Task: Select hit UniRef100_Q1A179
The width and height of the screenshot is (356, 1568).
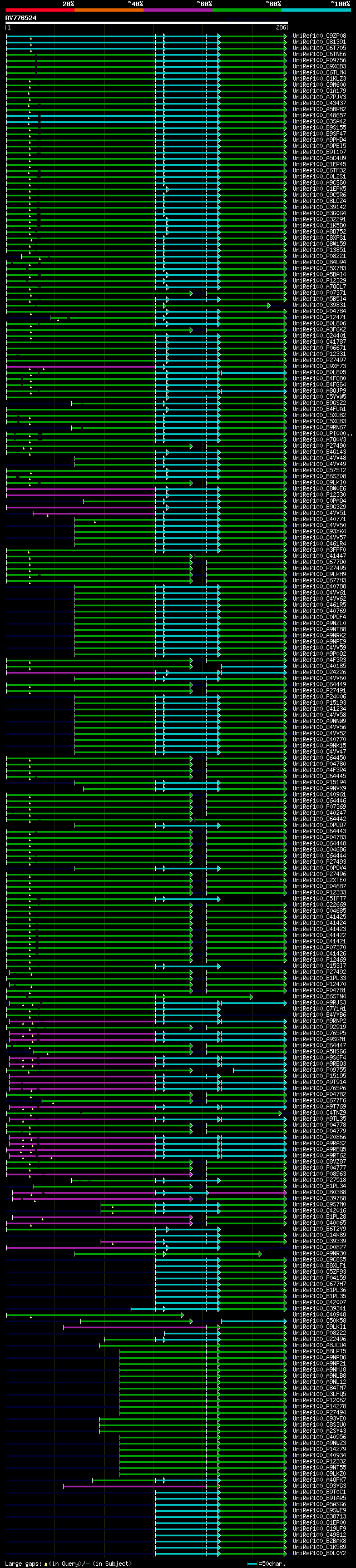Action: 319,91
